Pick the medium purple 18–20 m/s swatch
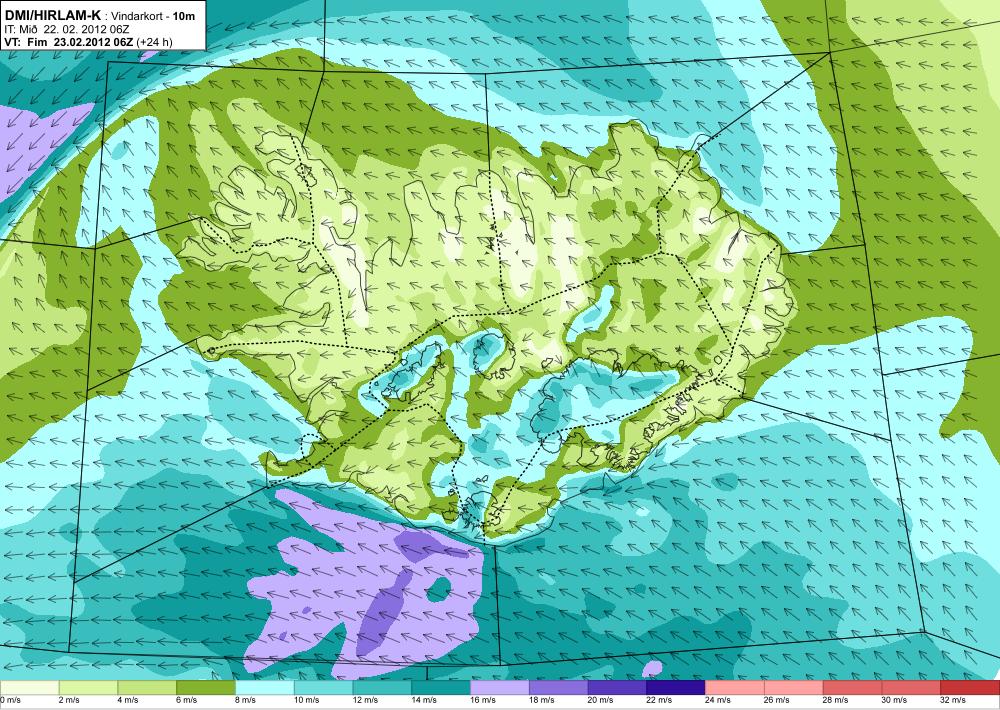Viewport: 1000px width, 710px height. (x=559, y=688)
